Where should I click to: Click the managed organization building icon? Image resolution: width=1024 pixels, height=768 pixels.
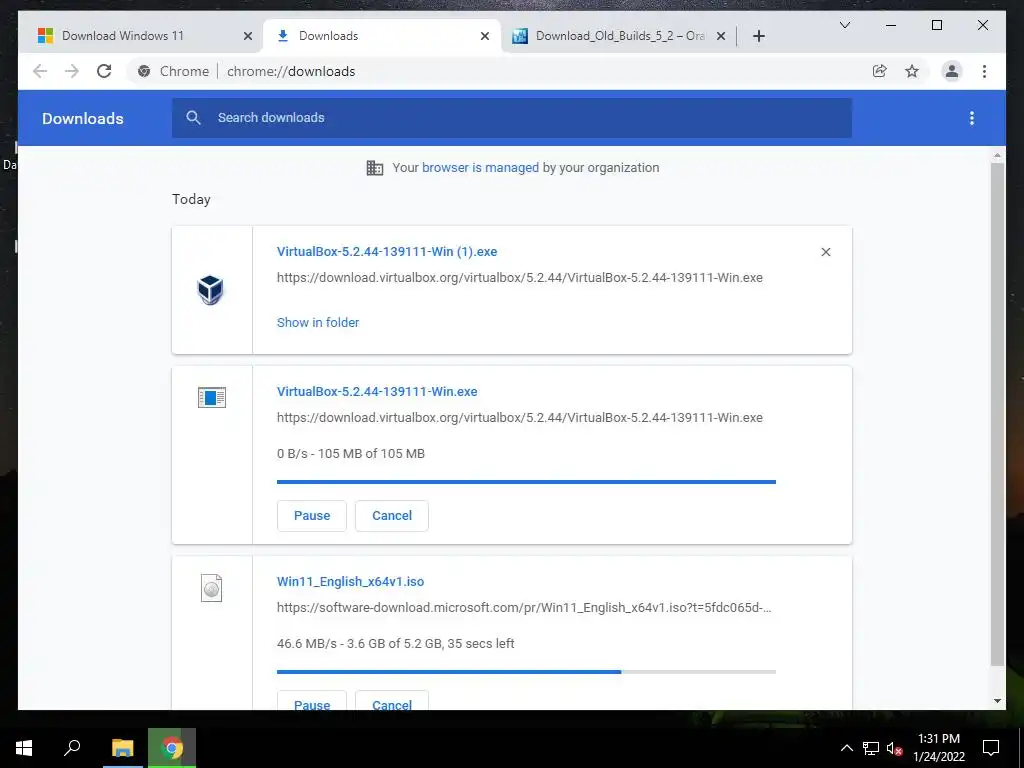tap(375, 168)
